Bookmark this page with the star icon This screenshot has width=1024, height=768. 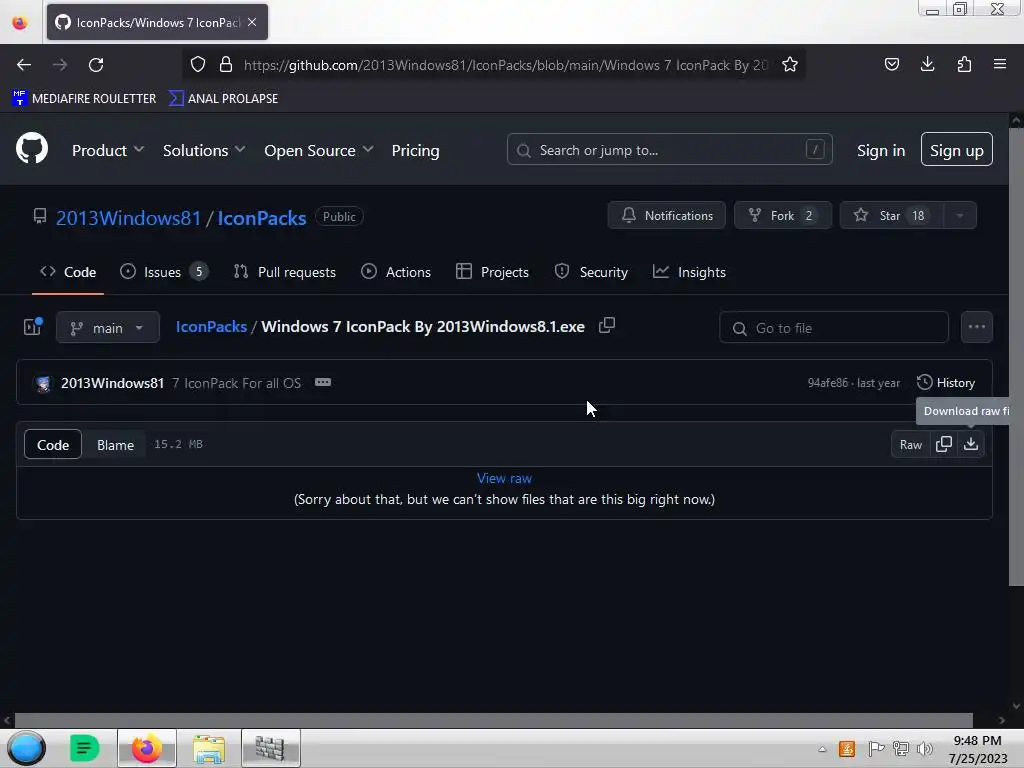pos(790,64)
